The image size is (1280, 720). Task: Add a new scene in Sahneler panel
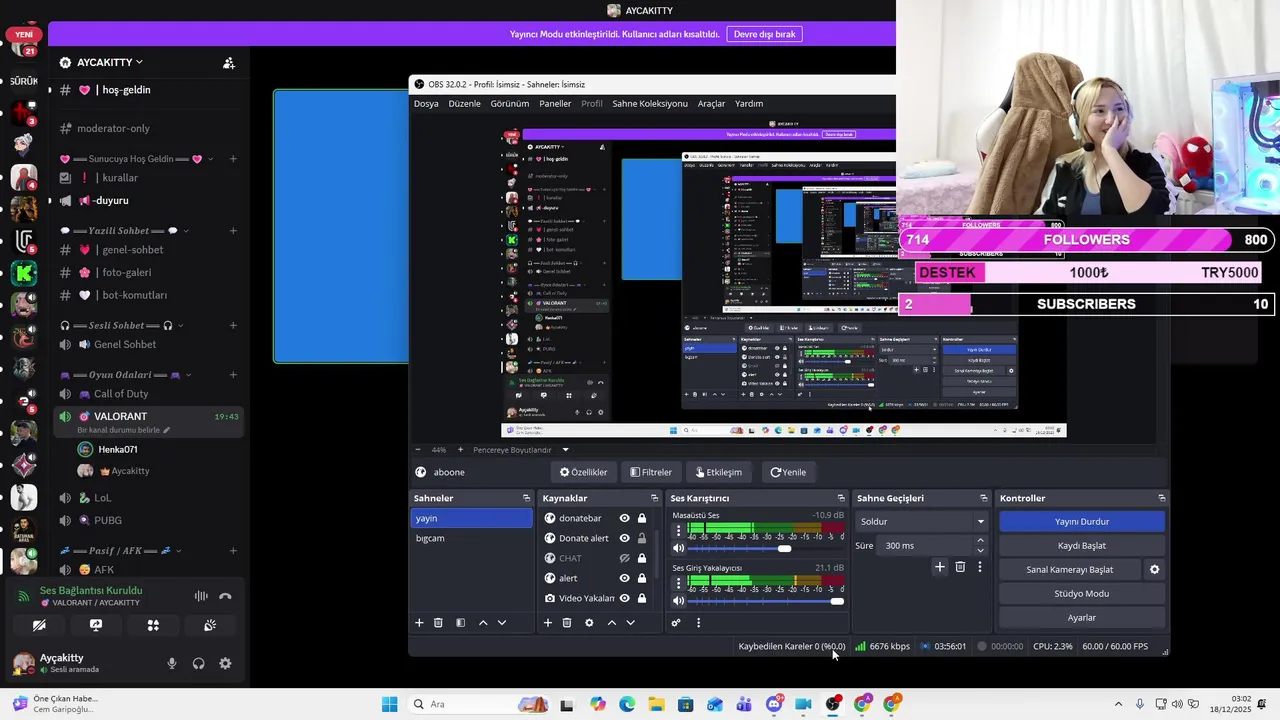(x=419, y=623)
